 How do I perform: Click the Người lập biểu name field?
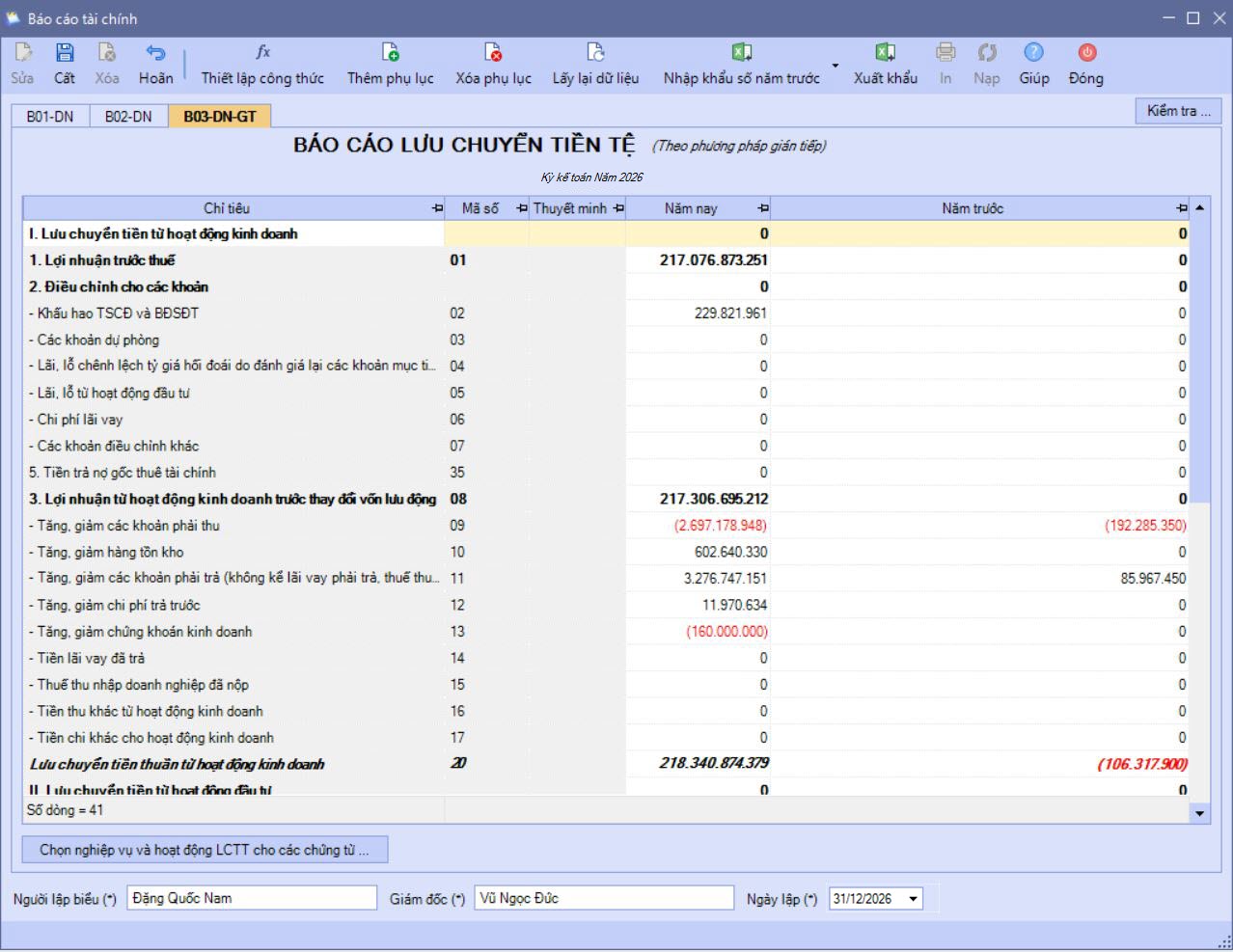click(251, 898)
